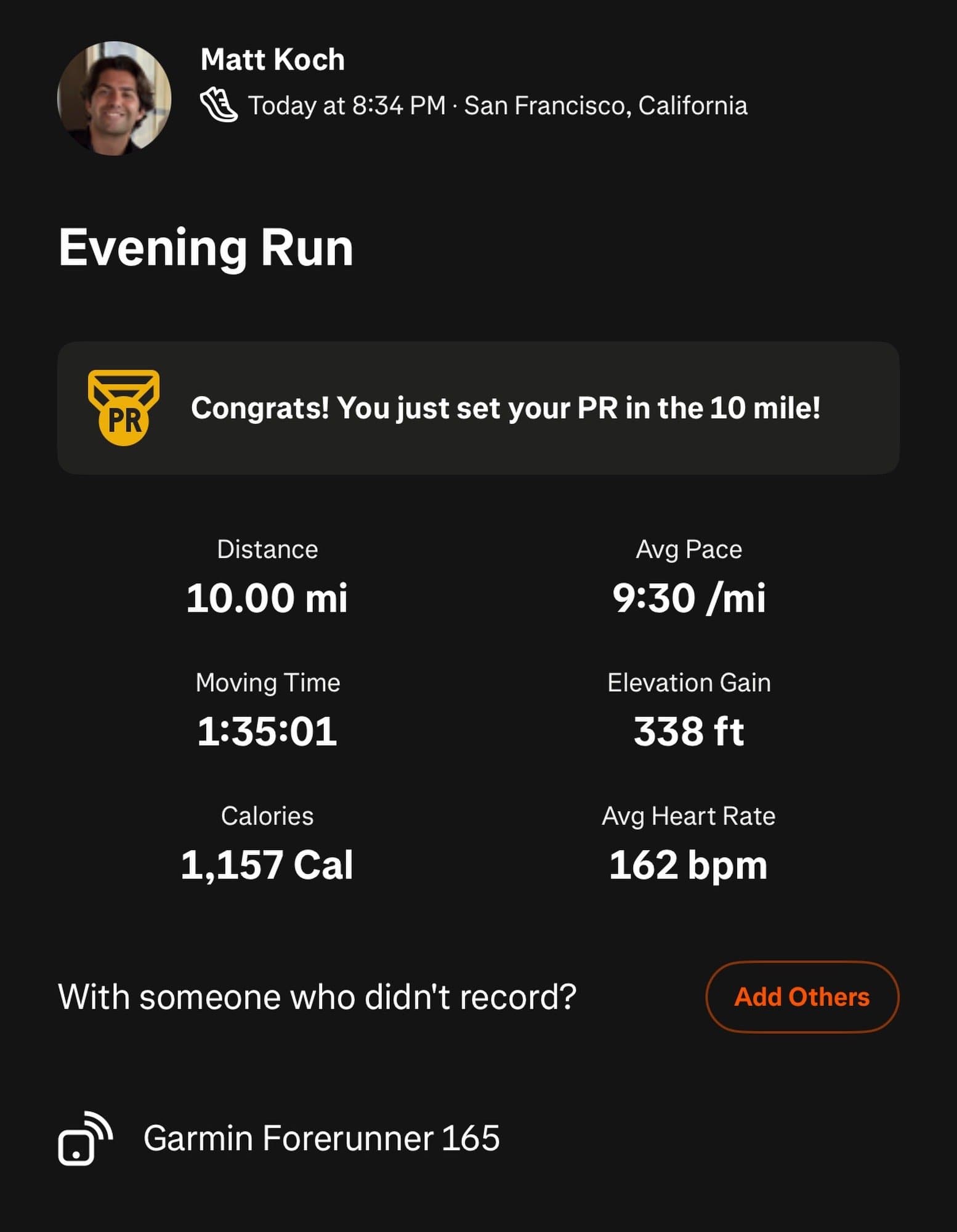Screen dimensions: 957x1232
Task: Open Matt Koch's profile photo
Action: click(x=114, y=99)
